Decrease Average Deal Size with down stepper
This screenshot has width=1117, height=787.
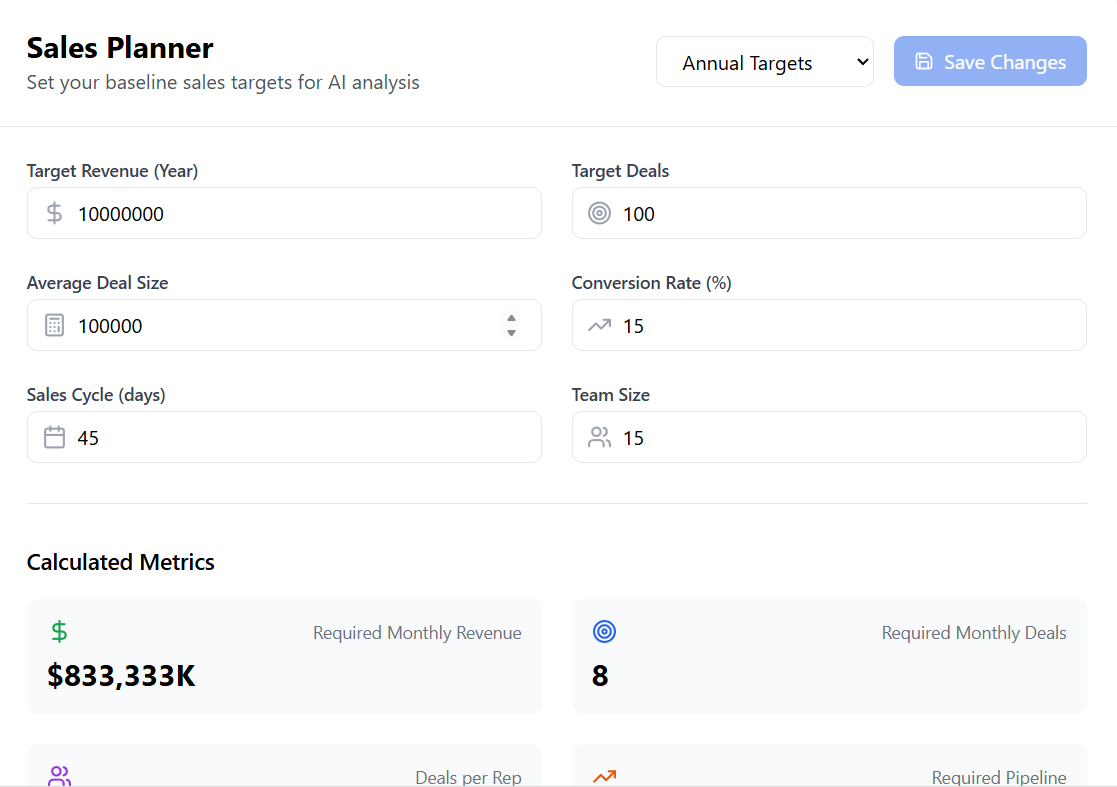[511, 332]
